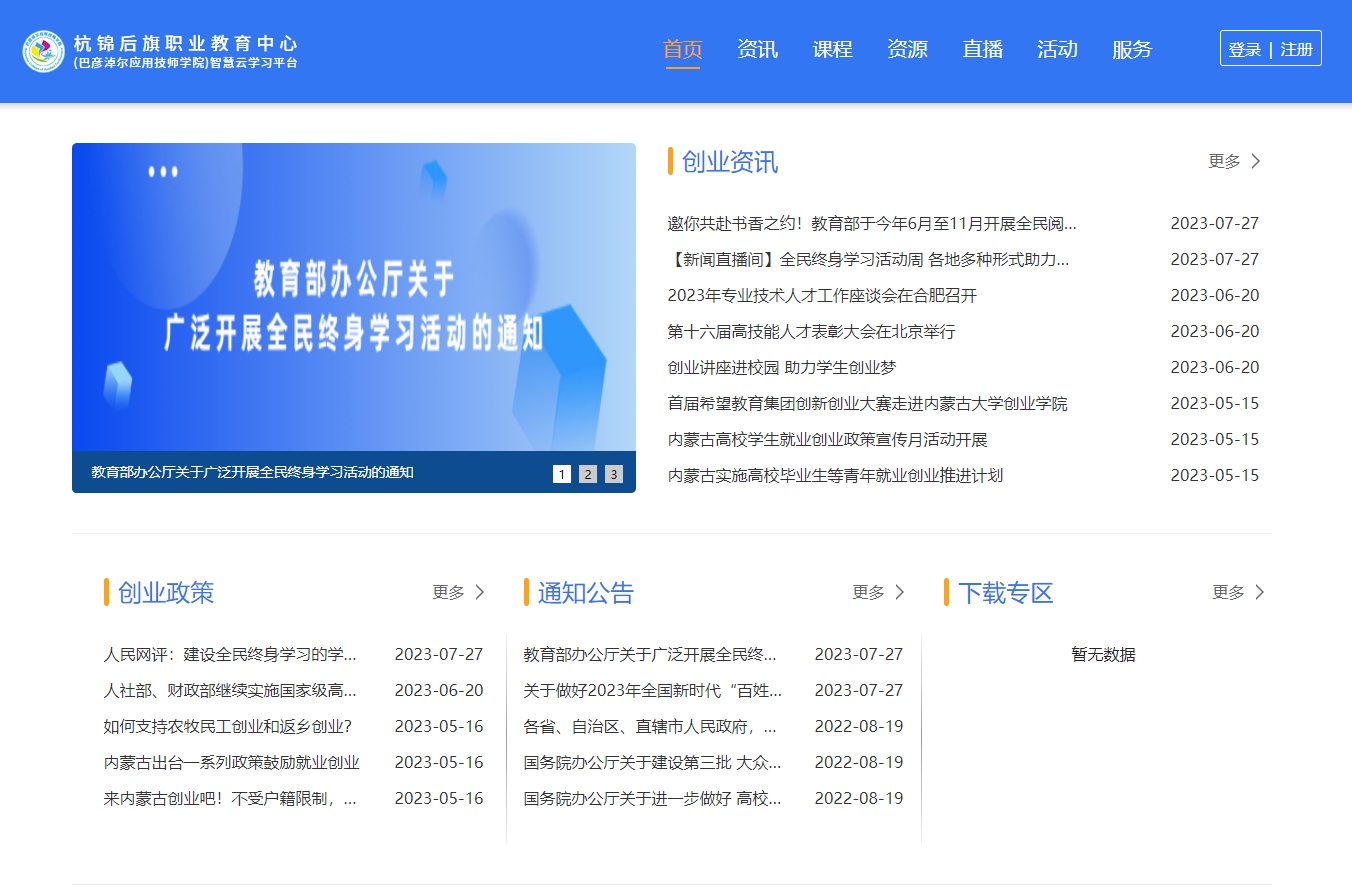Viewport: 1352px width, 890px height.
Task: Select carousel page indicator 2
Action: [x=588, y=473]
